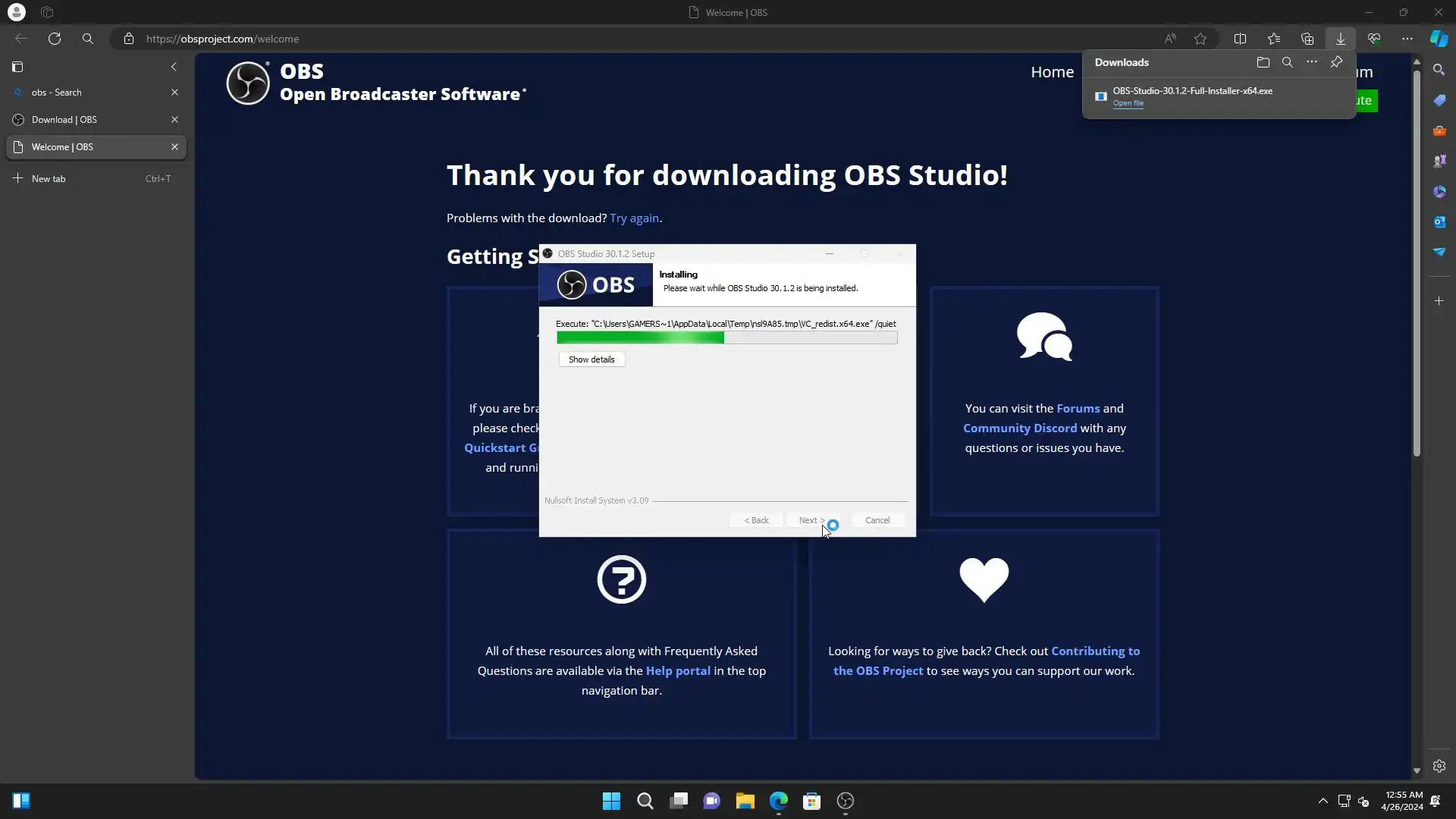The image size is (1456, 819).
Task: Click the Try again link
Action: click(x=634, y=218)
